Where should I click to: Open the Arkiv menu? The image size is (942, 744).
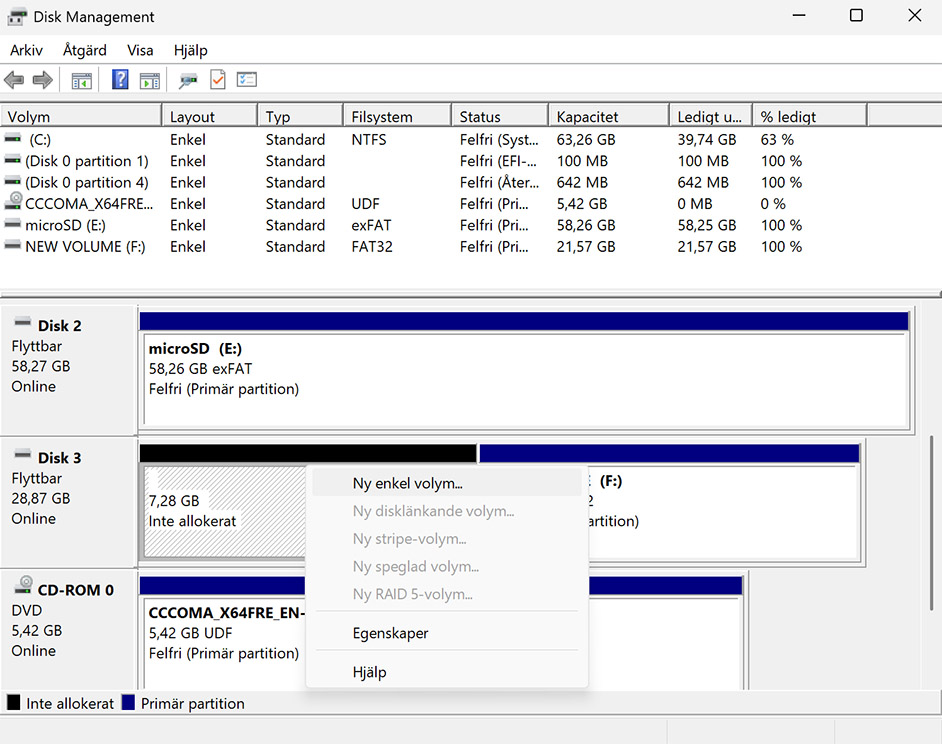26,50
